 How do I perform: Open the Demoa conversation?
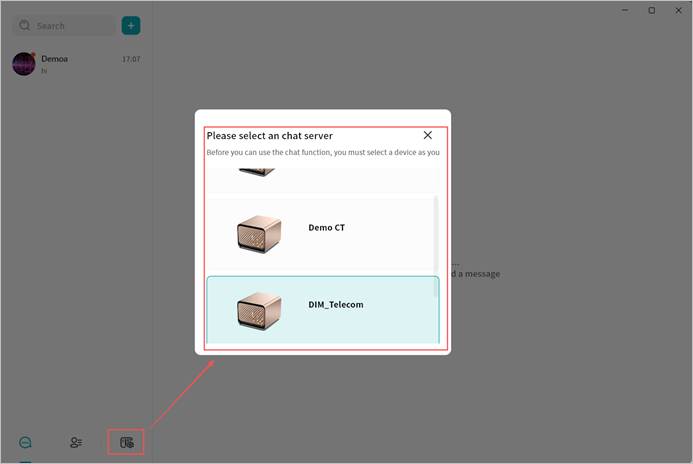point(76,64)
